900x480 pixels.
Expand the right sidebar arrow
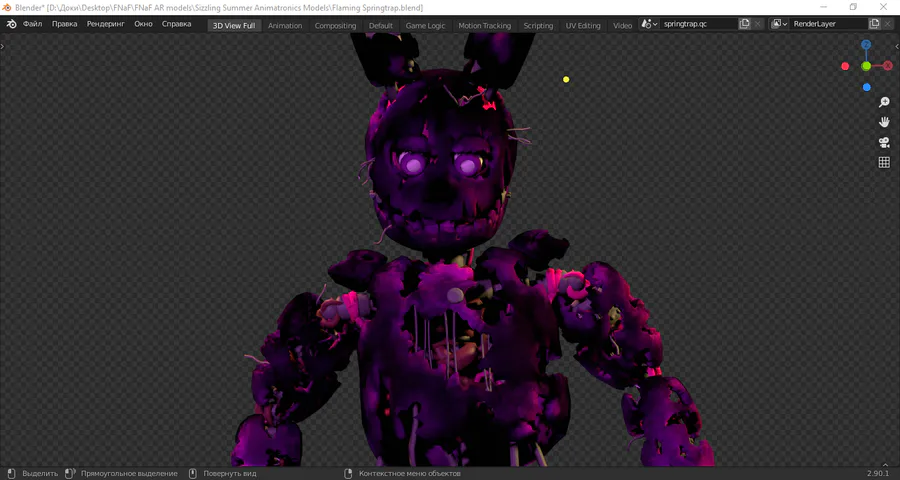[x=897, y=46]
